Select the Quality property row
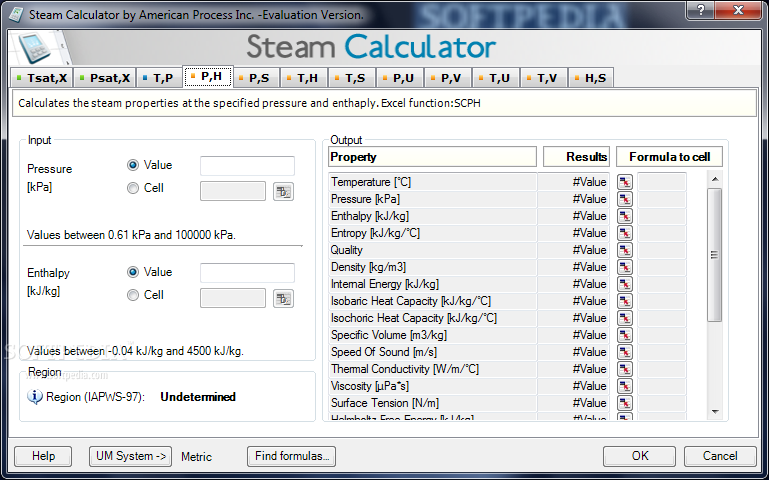This screenshot has width=769, height=480. (433, 250)
